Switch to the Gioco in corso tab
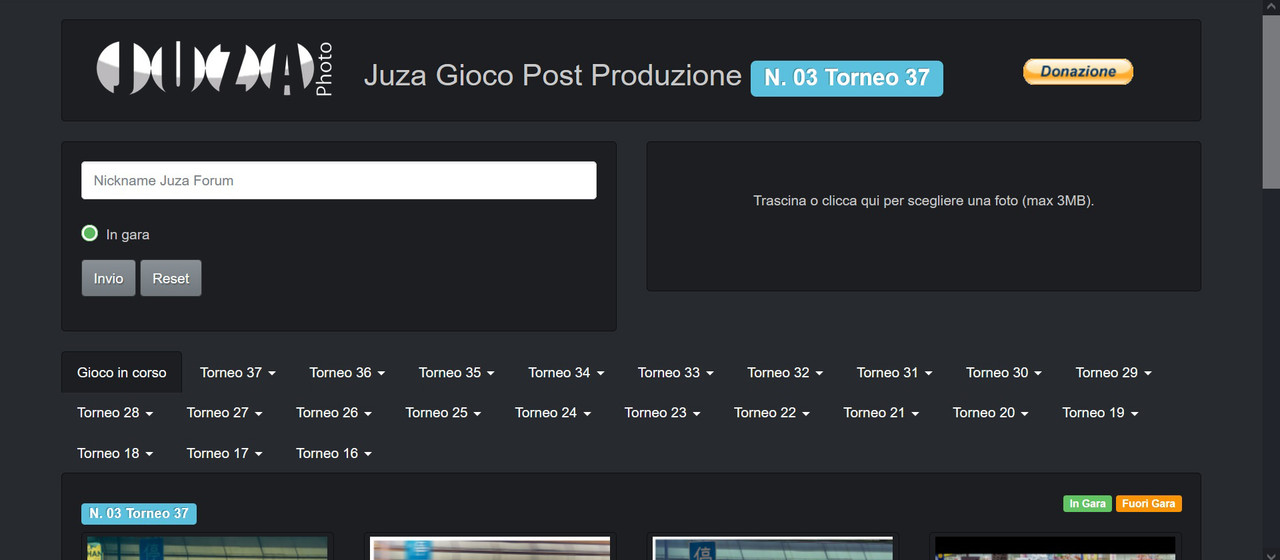The width and height of the screenshot is (1280, 560). (122, 372)
